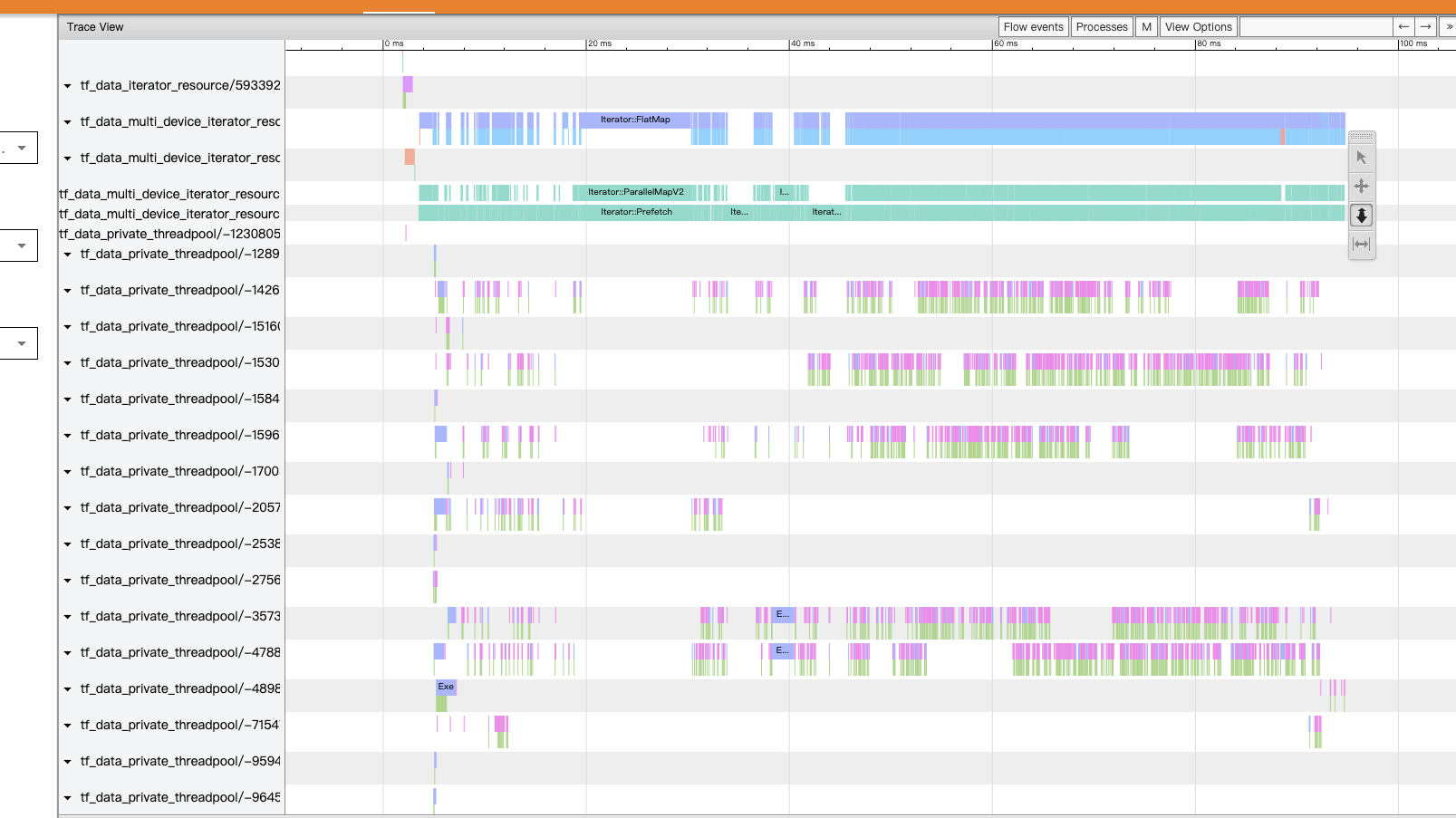Collapse tf_data_iterator_resource/593392 row

68,86
